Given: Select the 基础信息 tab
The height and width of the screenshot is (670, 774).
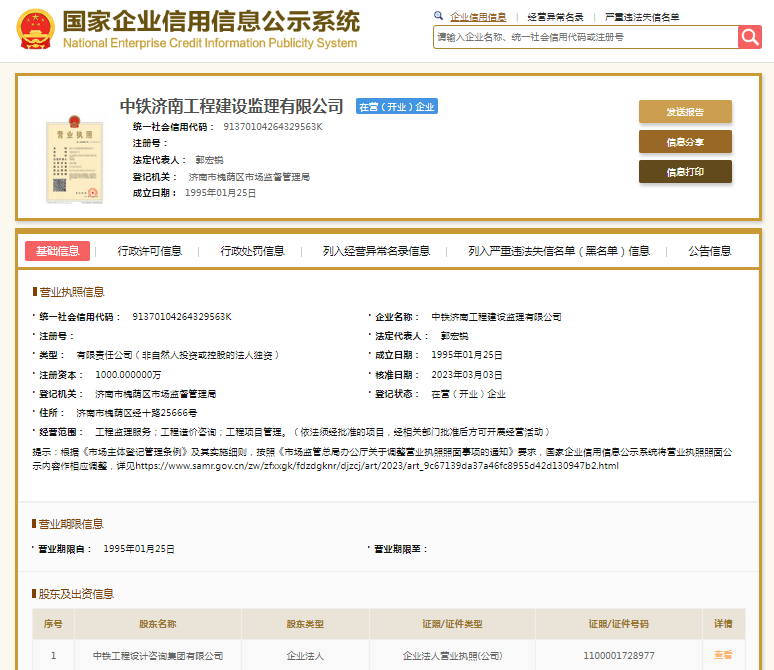Looking at the screenshot, I should pos(58,251).
